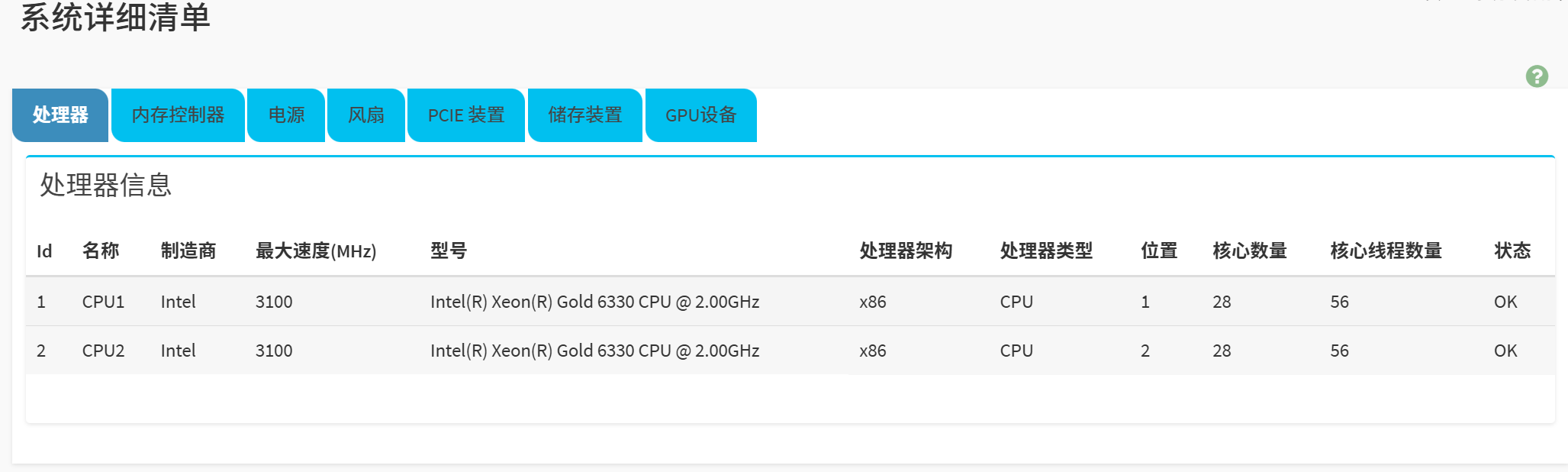Click the 最大速度(MHz) column header
1568x472 pixels.
point(316,251)
